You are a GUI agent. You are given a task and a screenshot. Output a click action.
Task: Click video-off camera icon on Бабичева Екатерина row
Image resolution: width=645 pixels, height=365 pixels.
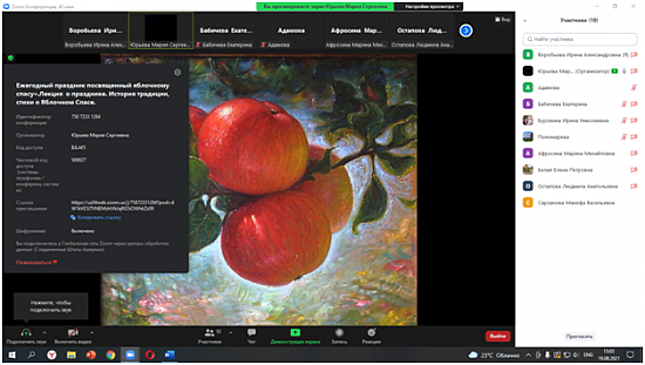(634, 104)
